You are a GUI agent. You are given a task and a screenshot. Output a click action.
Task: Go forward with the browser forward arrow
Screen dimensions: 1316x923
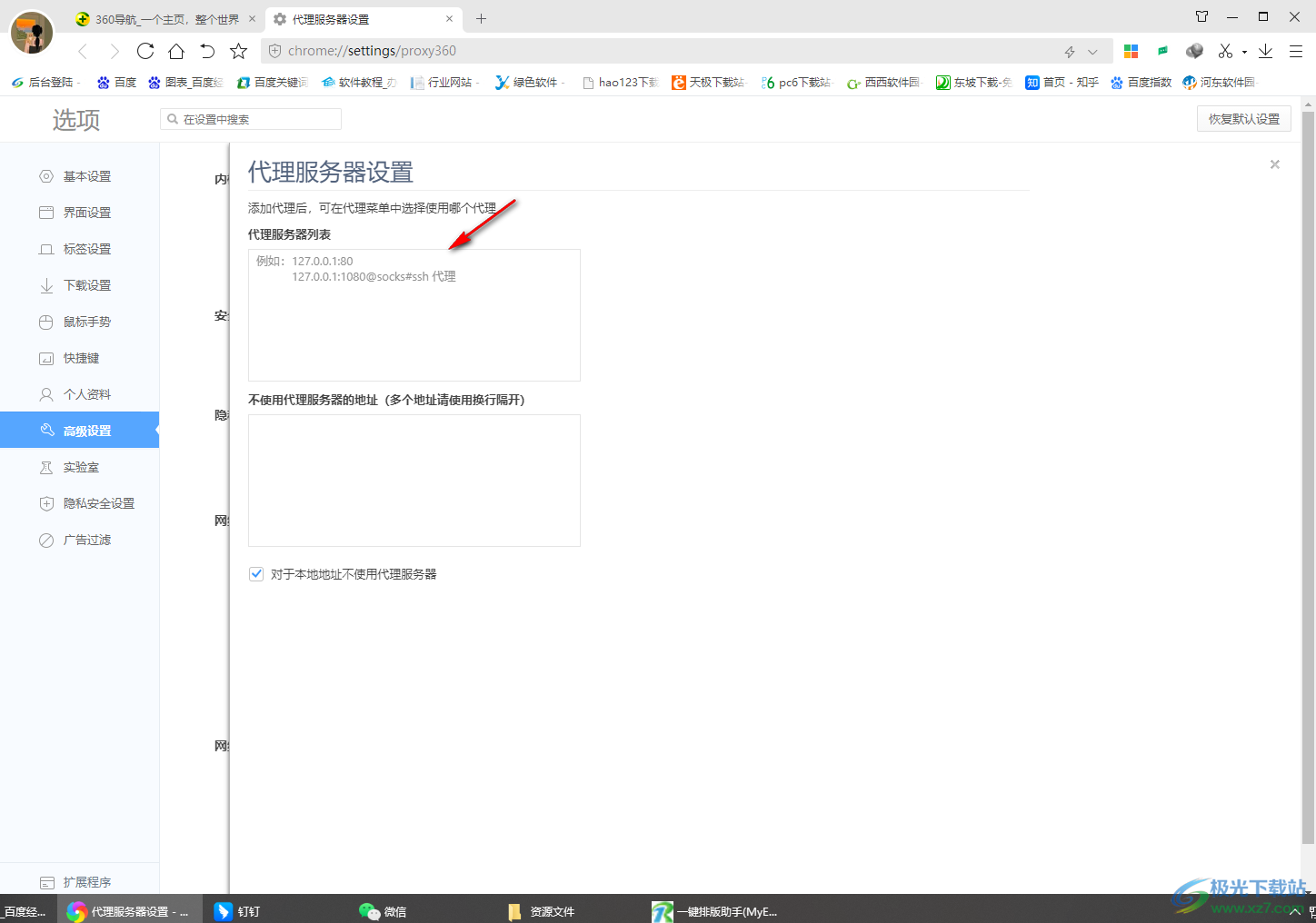[x=115, y=51]
